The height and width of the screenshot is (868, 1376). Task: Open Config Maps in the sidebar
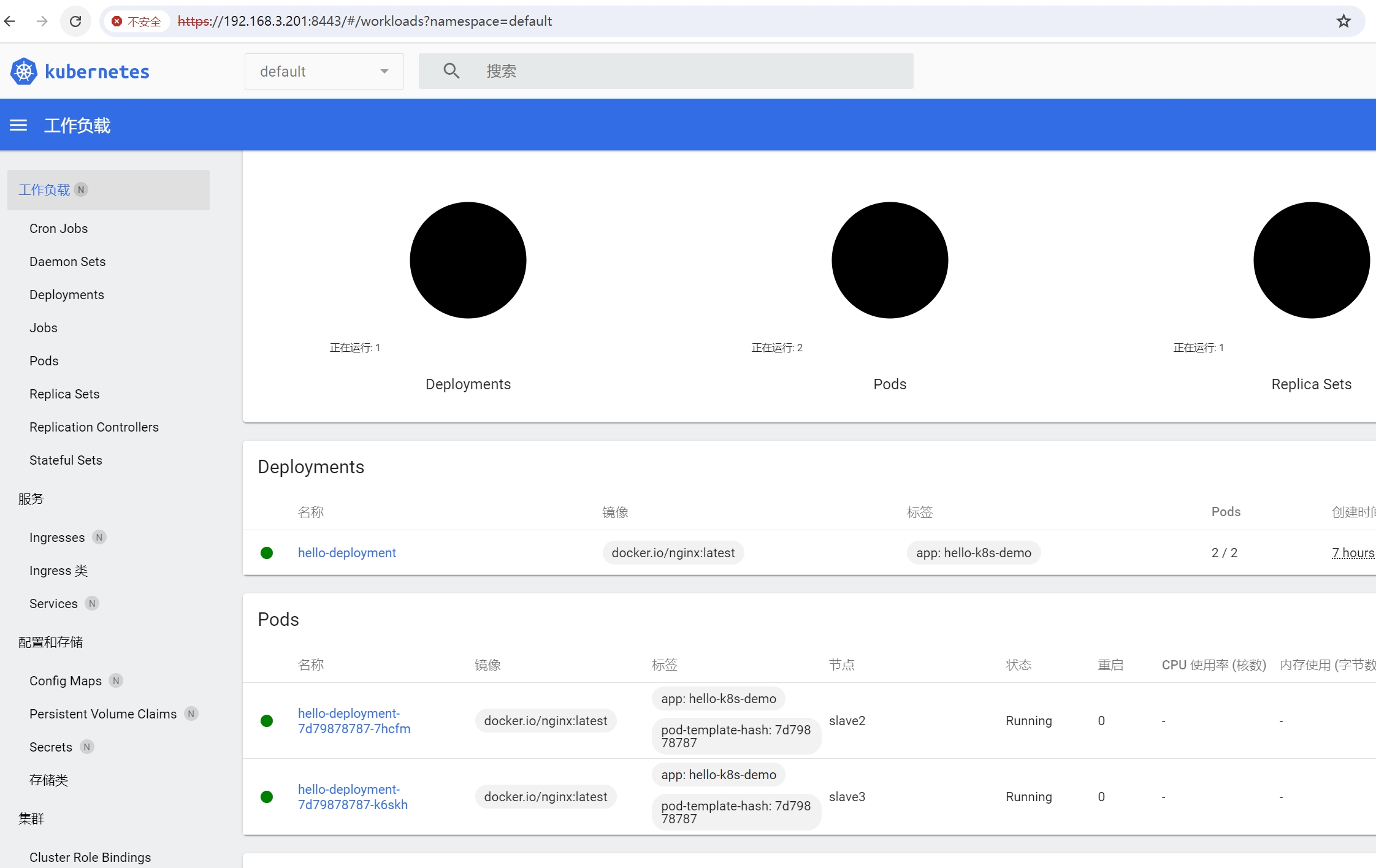point(66,681)
